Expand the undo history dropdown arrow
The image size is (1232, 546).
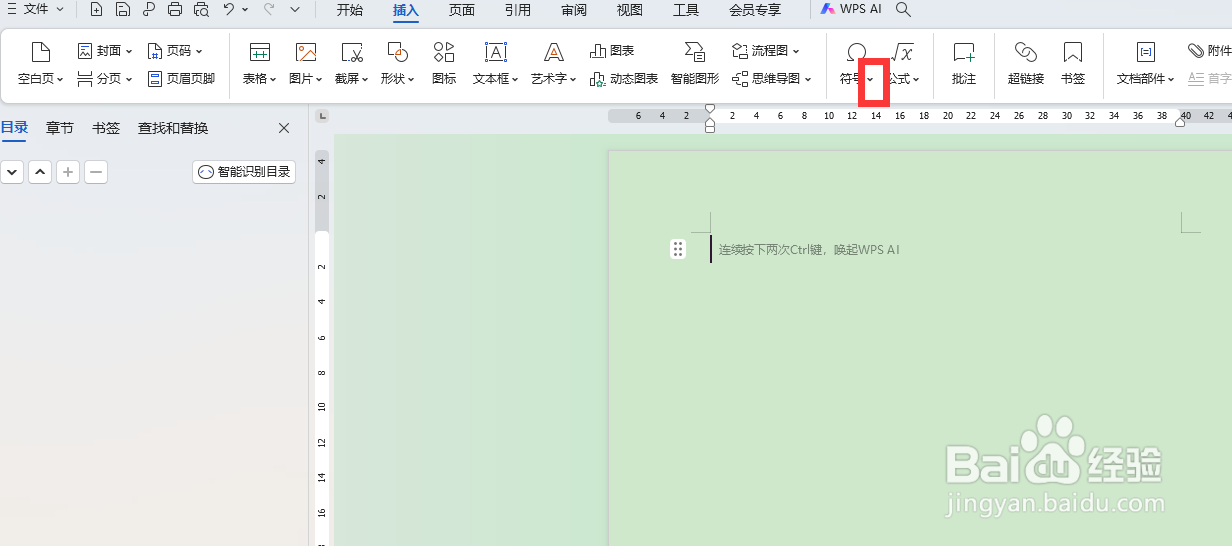coord(246,10)
